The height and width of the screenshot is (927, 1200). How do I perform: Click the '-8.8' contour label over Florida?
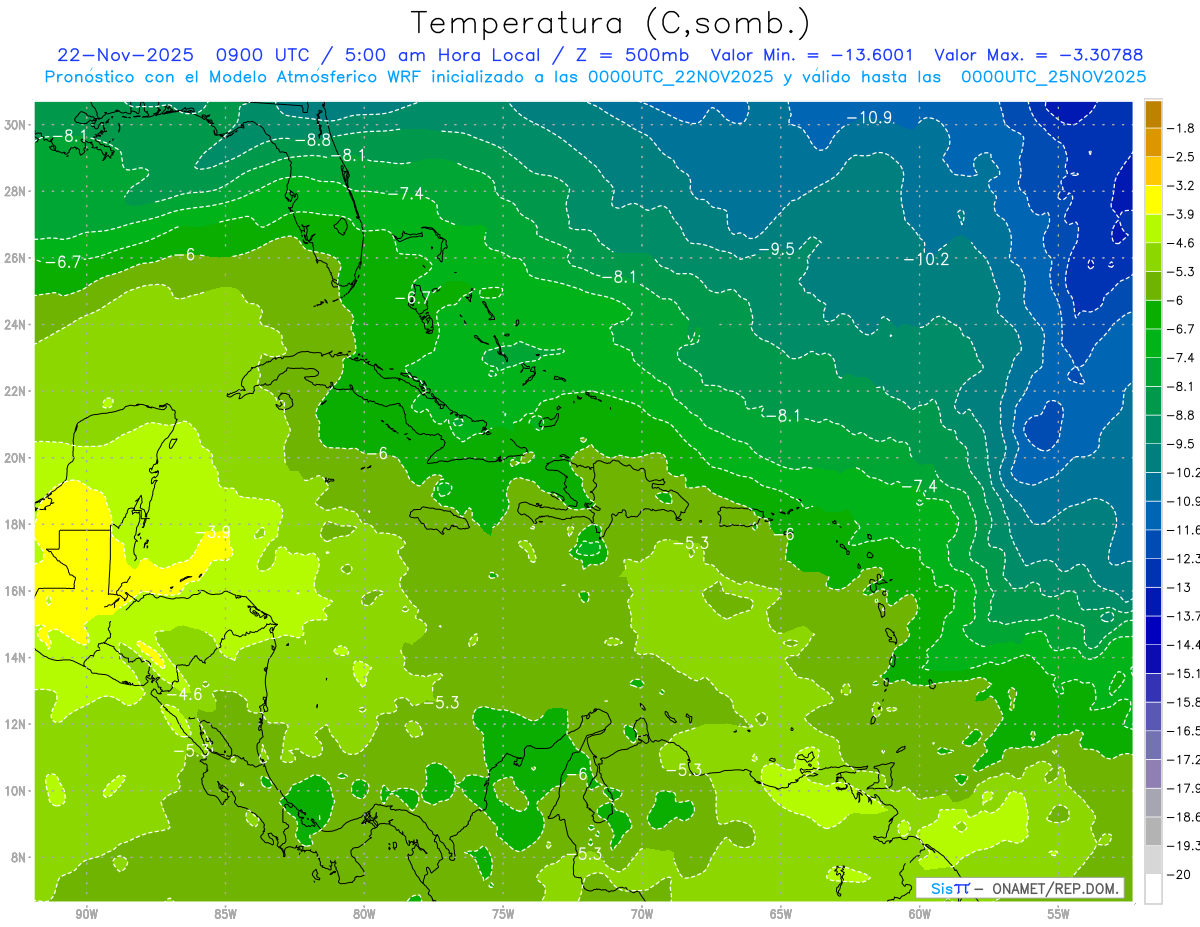coord(312,141)
